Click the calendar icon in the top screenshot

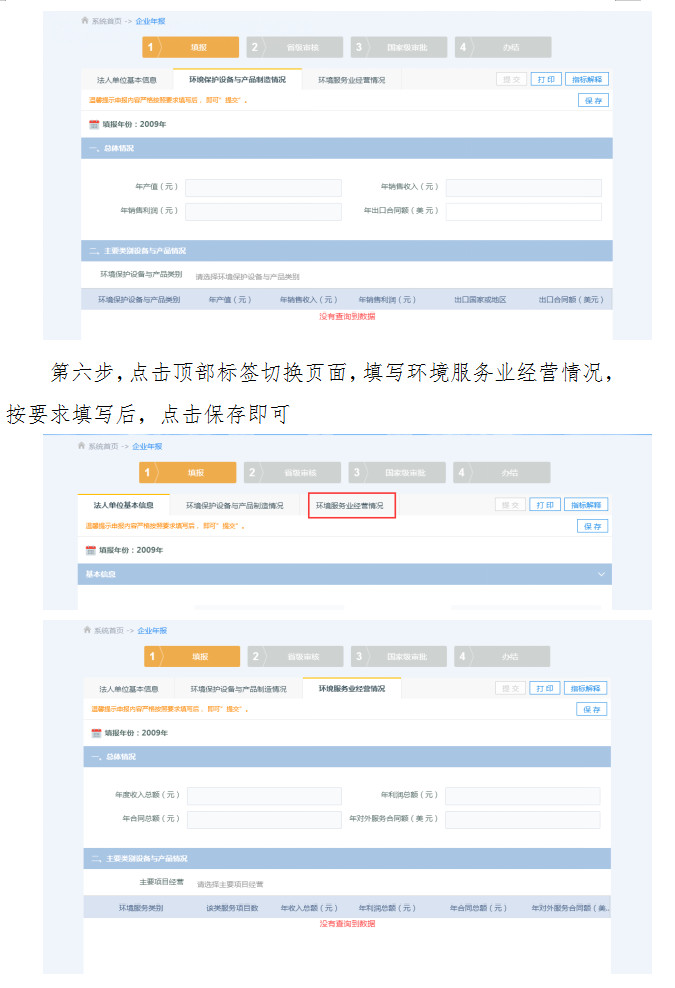[94, 125]
